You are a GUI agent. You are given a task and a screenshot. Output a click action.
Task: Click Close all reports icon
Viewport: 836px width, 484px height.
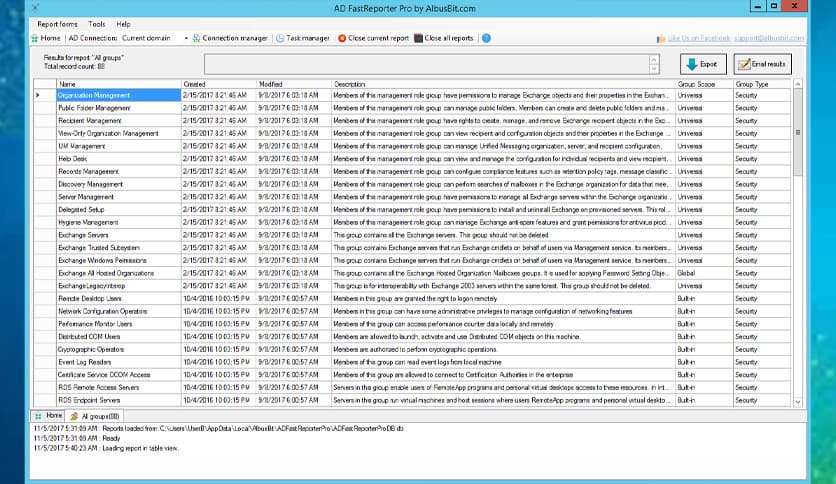coord(443,38)
